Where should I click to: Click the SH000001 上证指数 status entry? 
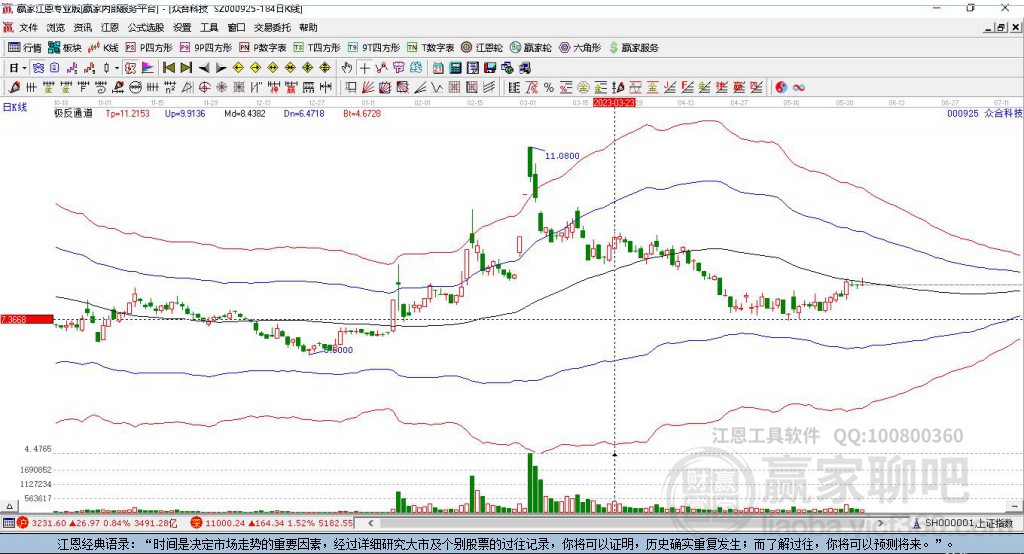[964, 523]
